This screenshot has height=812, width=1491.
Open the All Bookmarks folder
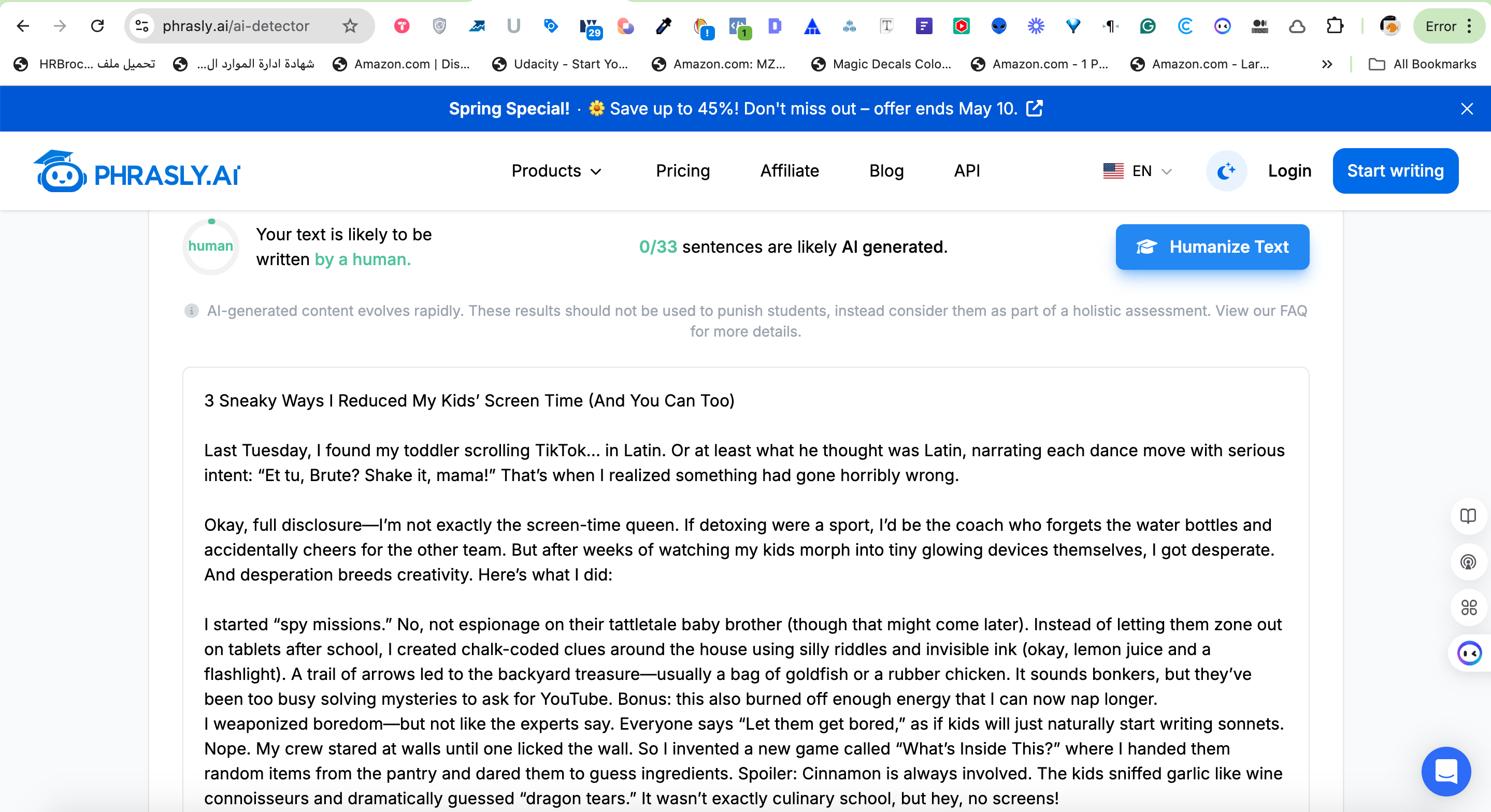[1422, 64]
